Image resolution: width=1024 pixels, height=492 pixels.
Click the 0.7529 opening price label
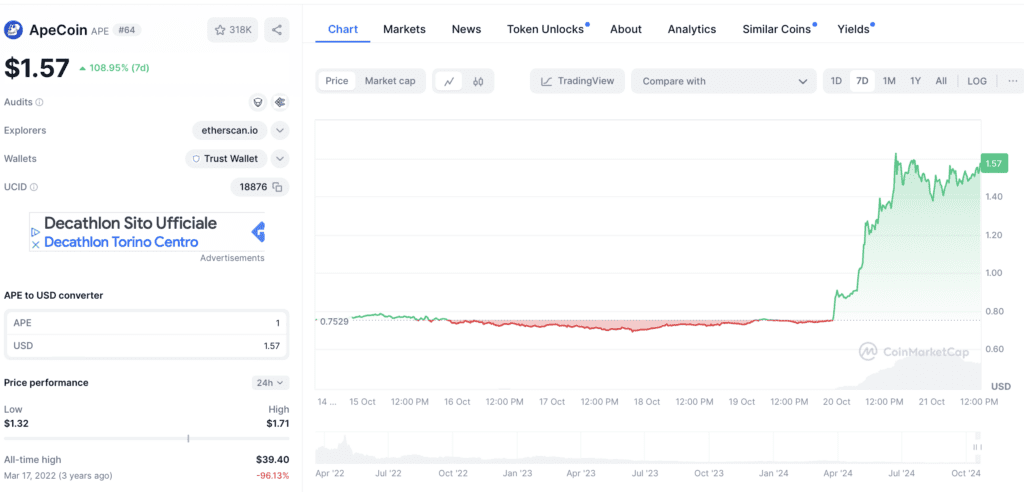(333, 321)
